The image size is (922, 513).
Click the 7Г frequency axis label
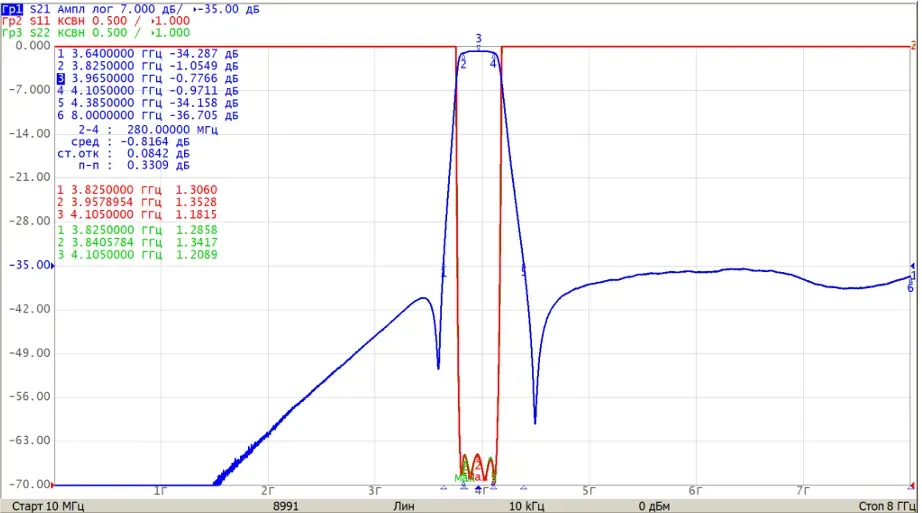803,491
